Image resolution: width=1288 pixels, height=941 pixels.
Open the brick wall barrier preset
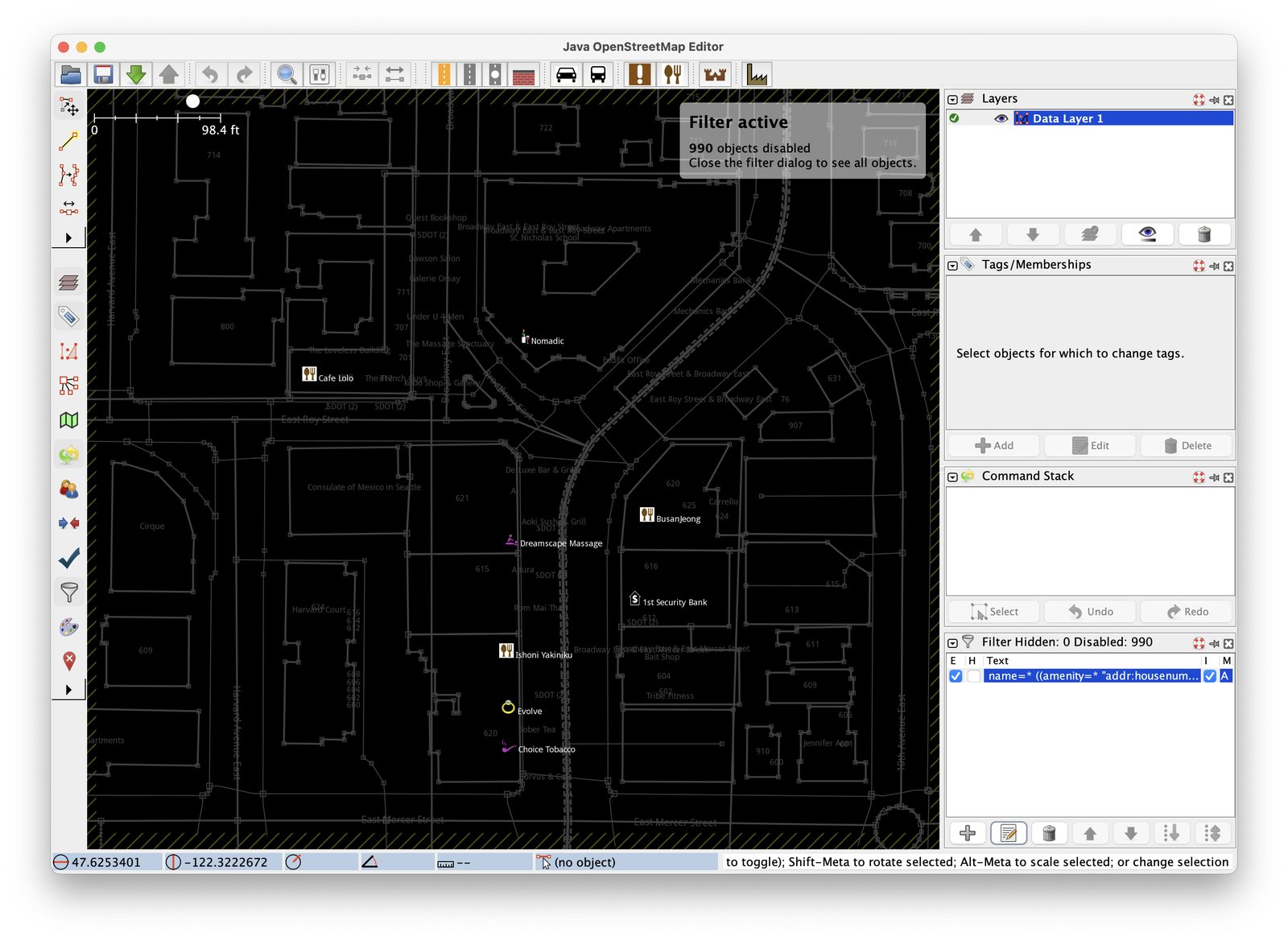[x=524, y=75]
